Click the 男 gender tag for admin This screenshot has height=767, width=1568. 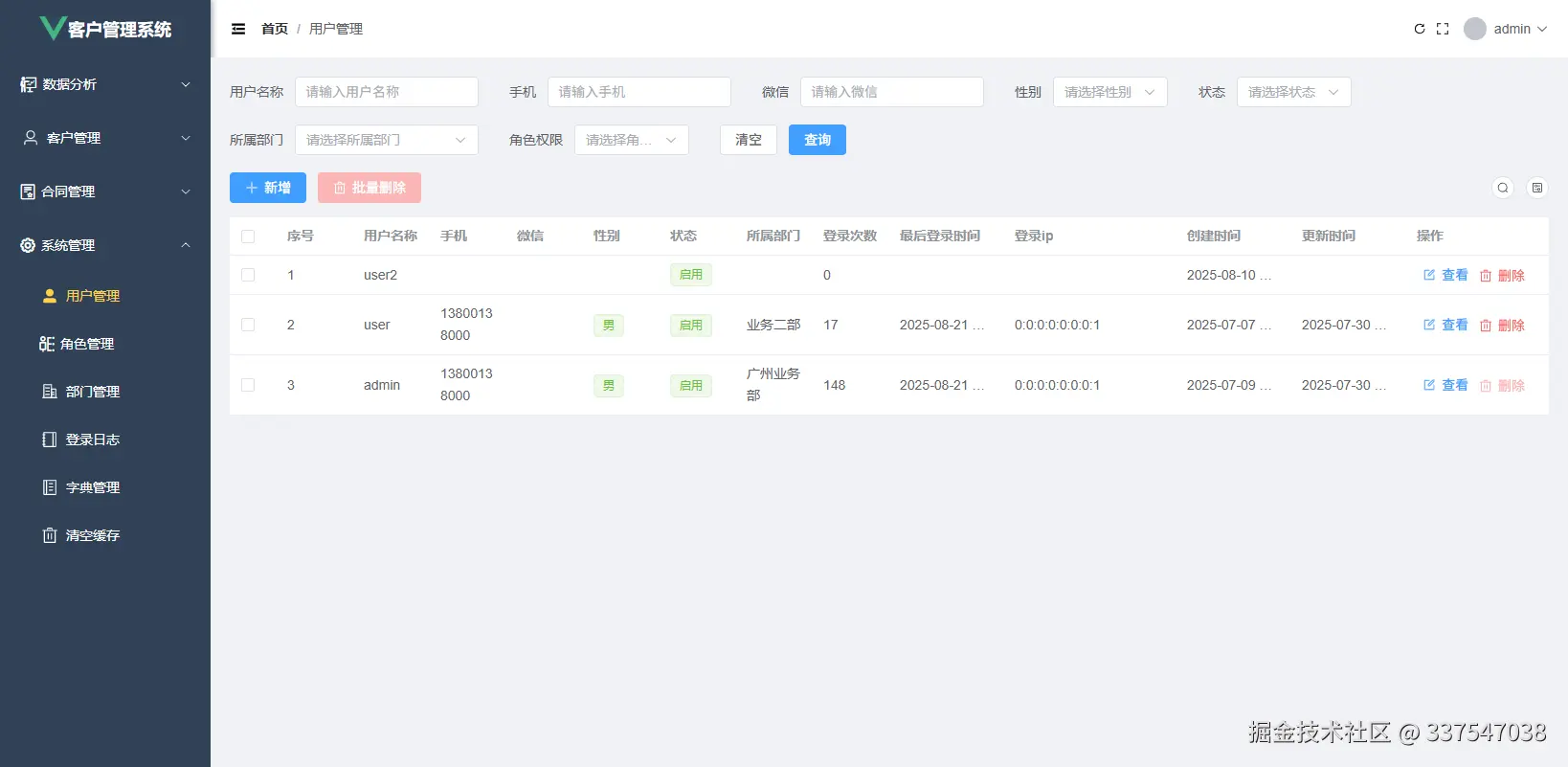click(x=609, y=385)
